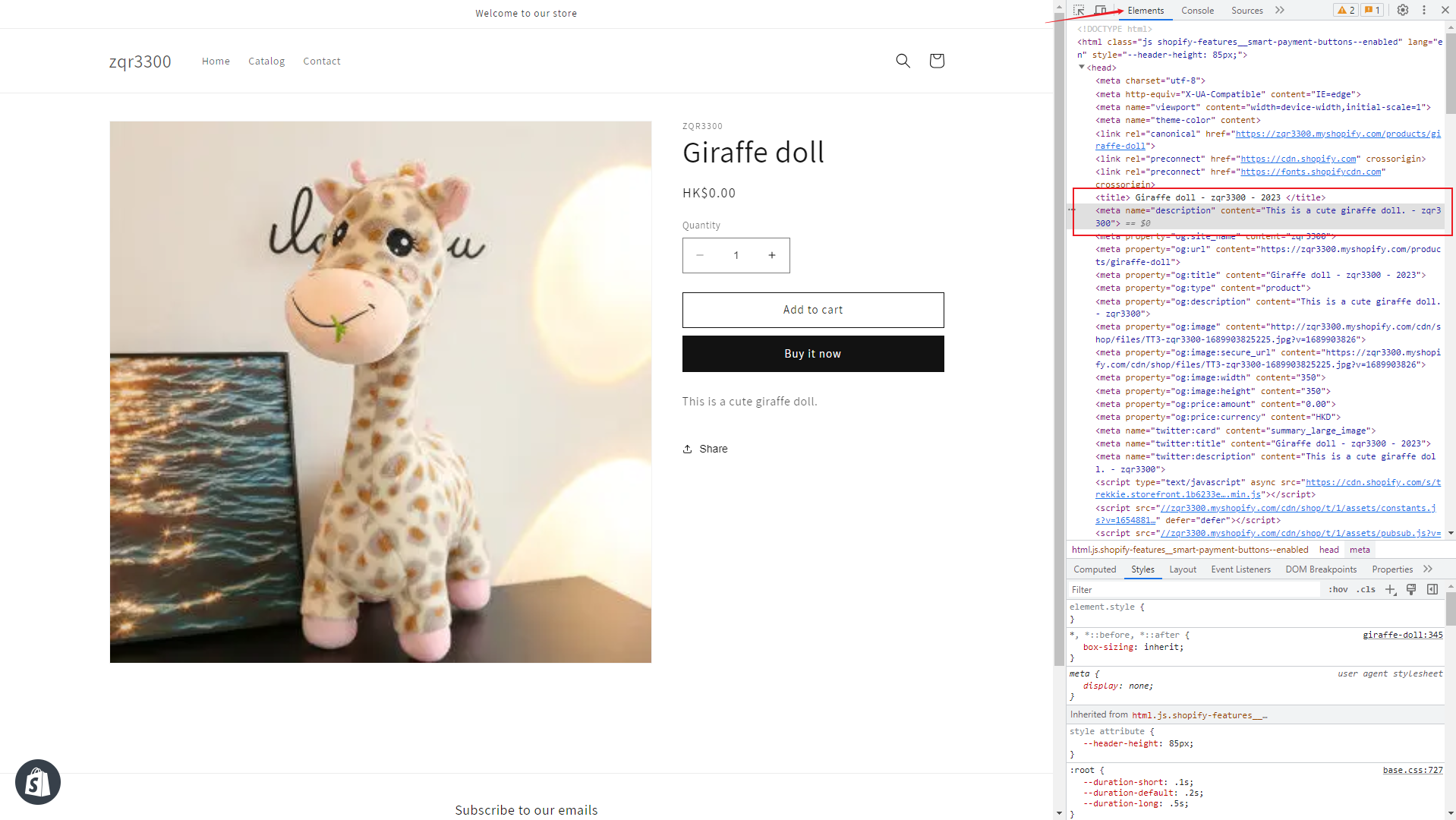Open the Computed tab
Image resolution: width=1456 pixels, height=820 pixels.
[x=1095, y=569]
